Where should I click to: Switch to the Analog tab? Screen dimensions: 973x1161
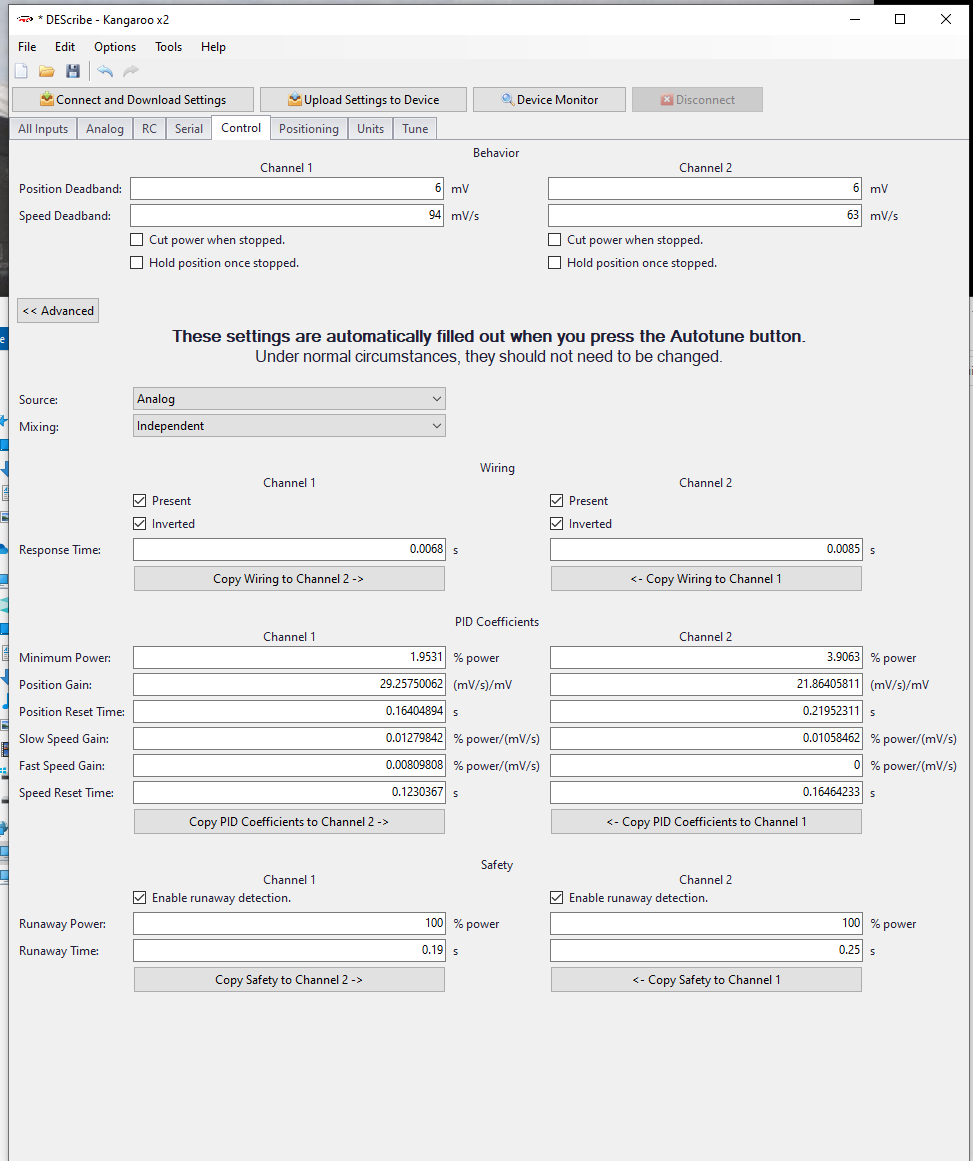click(105, 129)
